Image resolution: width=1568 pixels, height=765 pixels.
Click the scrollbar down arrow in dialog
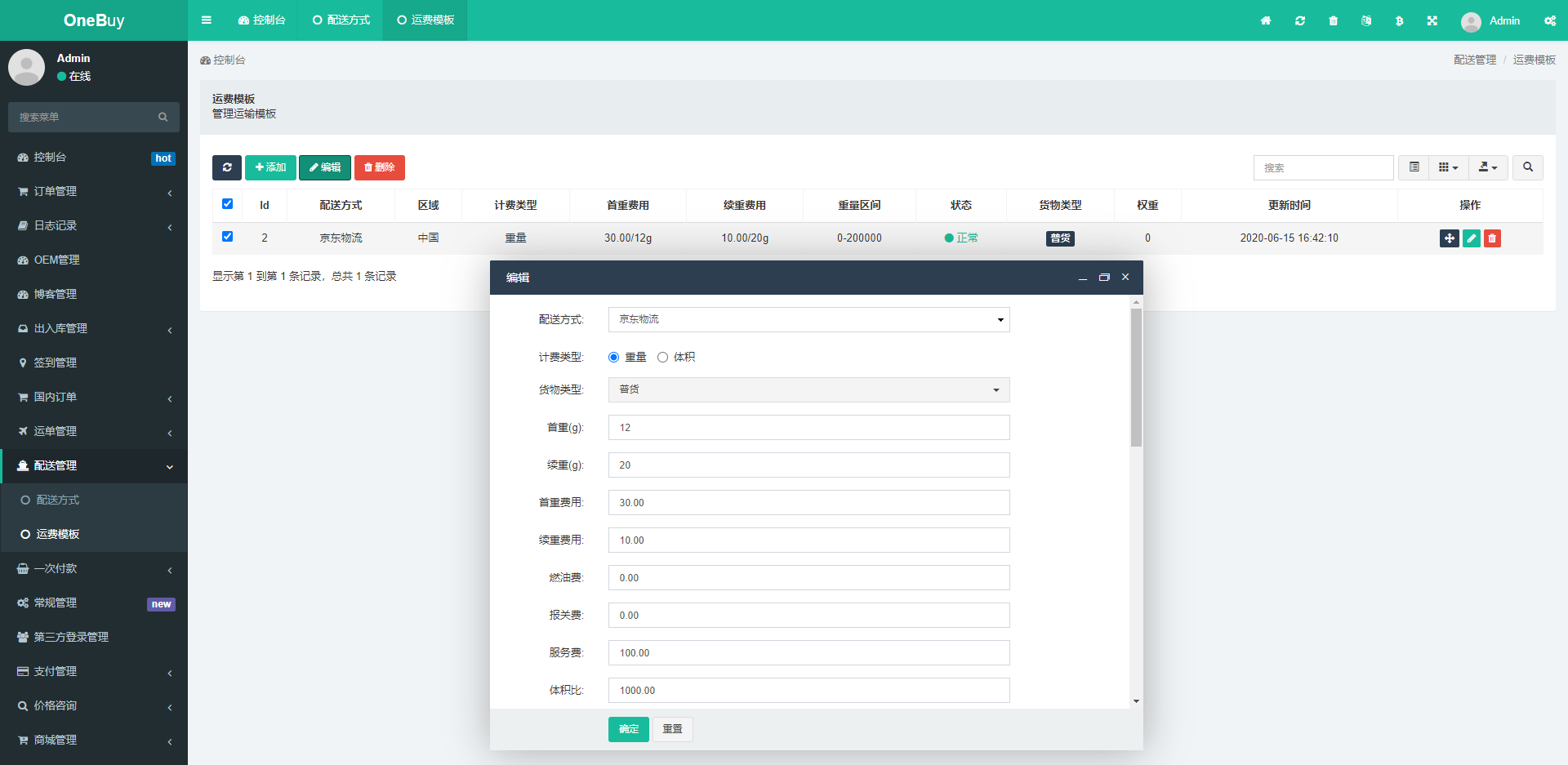pyautogui.click(x=1136, y=701)
